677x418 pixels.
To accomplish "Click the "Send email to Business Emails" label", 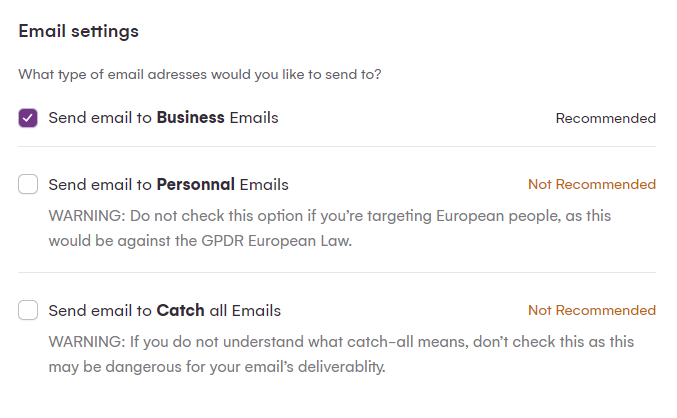I will tap(163, 118).
